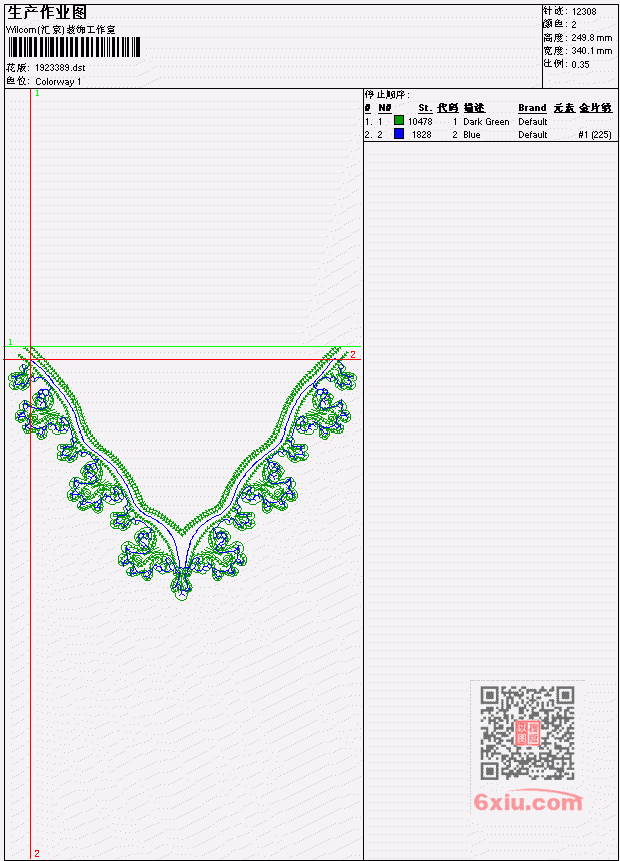Click the '生产作业图' title

(x=47, y=13)
